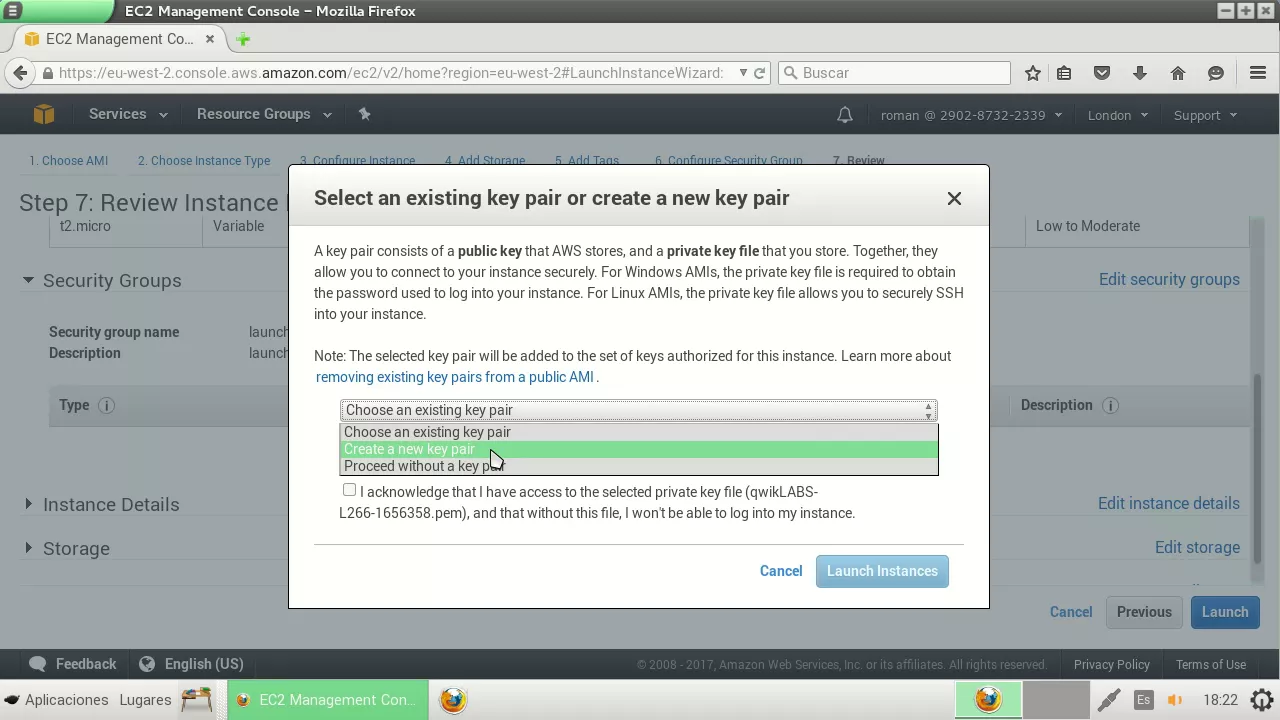The image size is (1280, 720).
Task: Click Launch Instances button in dialog
Action: tap(882, 571)
